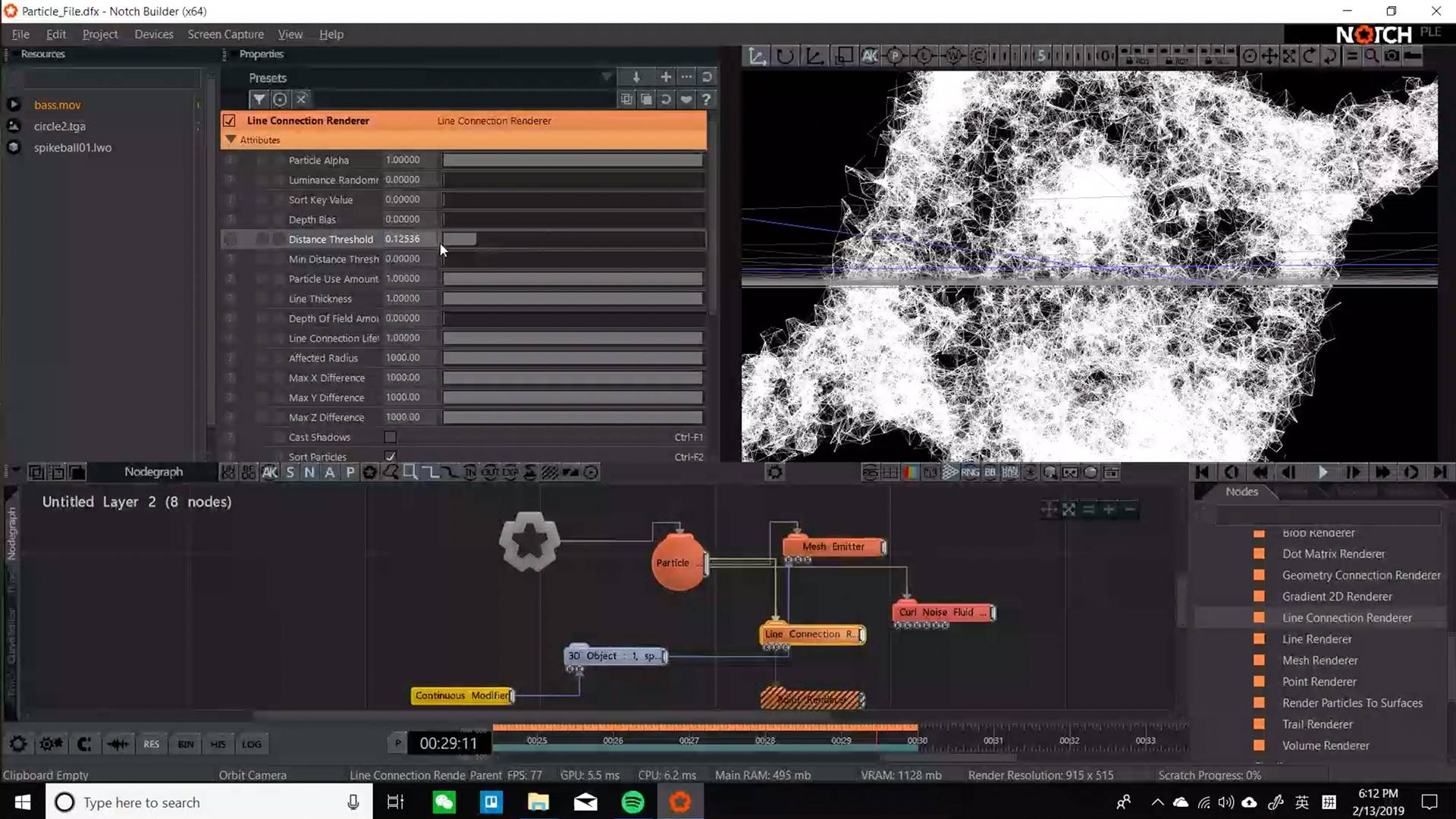Click the save preset down-arrow icon
Image resolution: width=1456 pixels, height=819 pixels.
tap(636, 77)
